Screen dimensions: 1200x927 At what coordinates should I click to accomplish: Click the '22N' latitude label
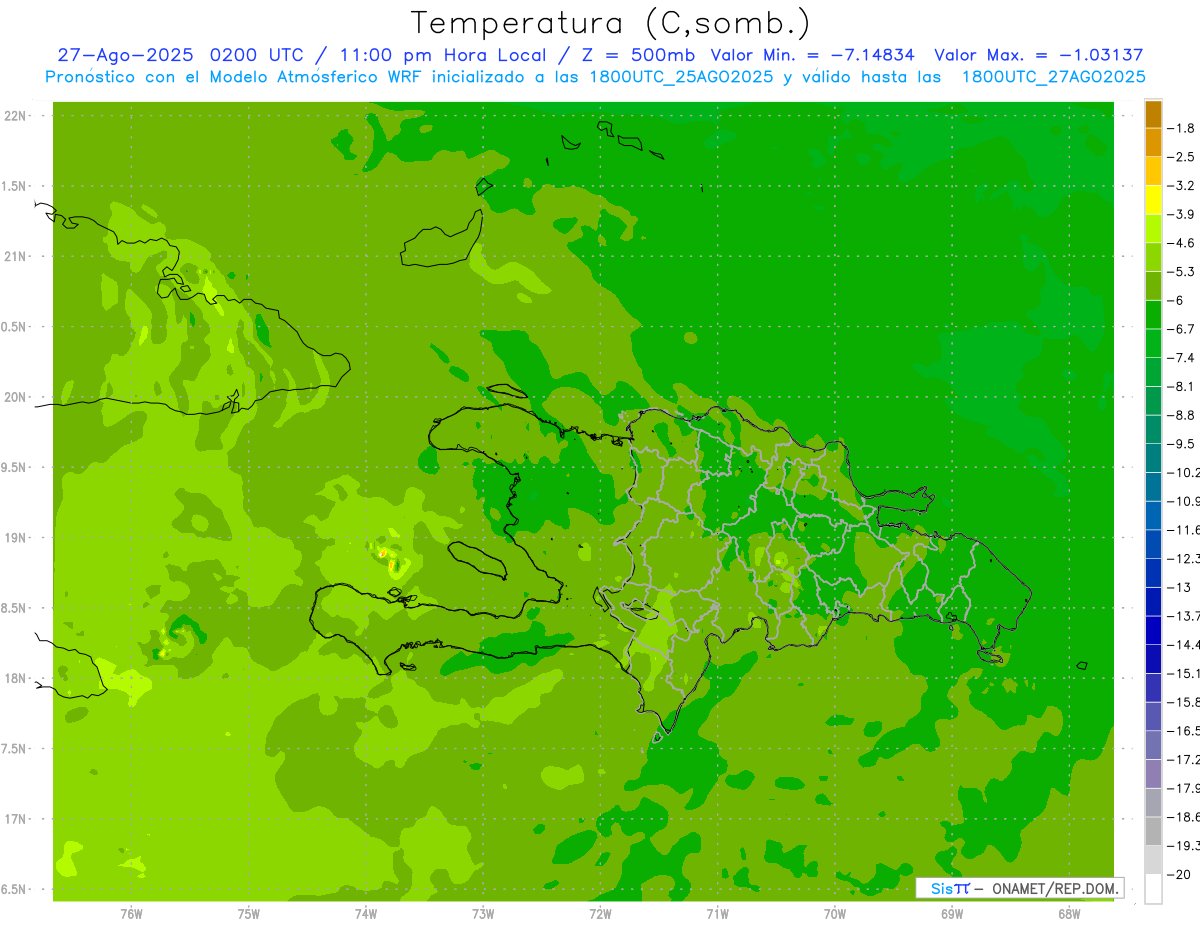[x=16, y=116]
